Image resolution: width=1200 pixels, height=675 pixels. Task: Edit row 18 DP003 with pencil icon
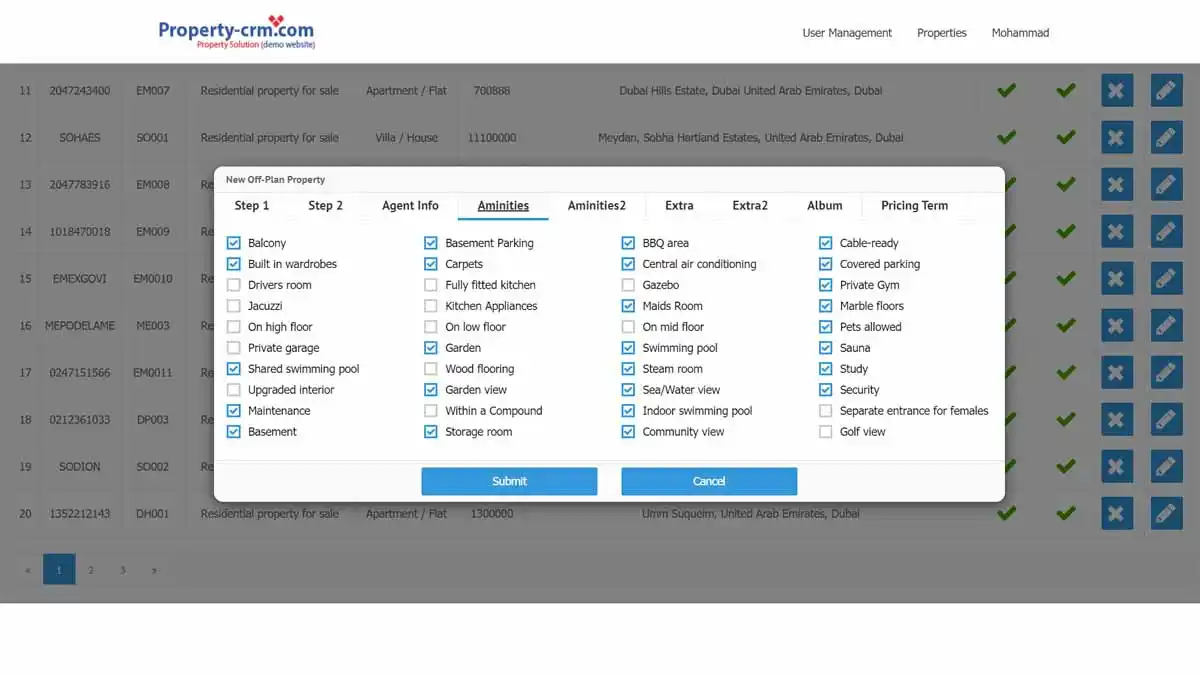coord(1166,419)
